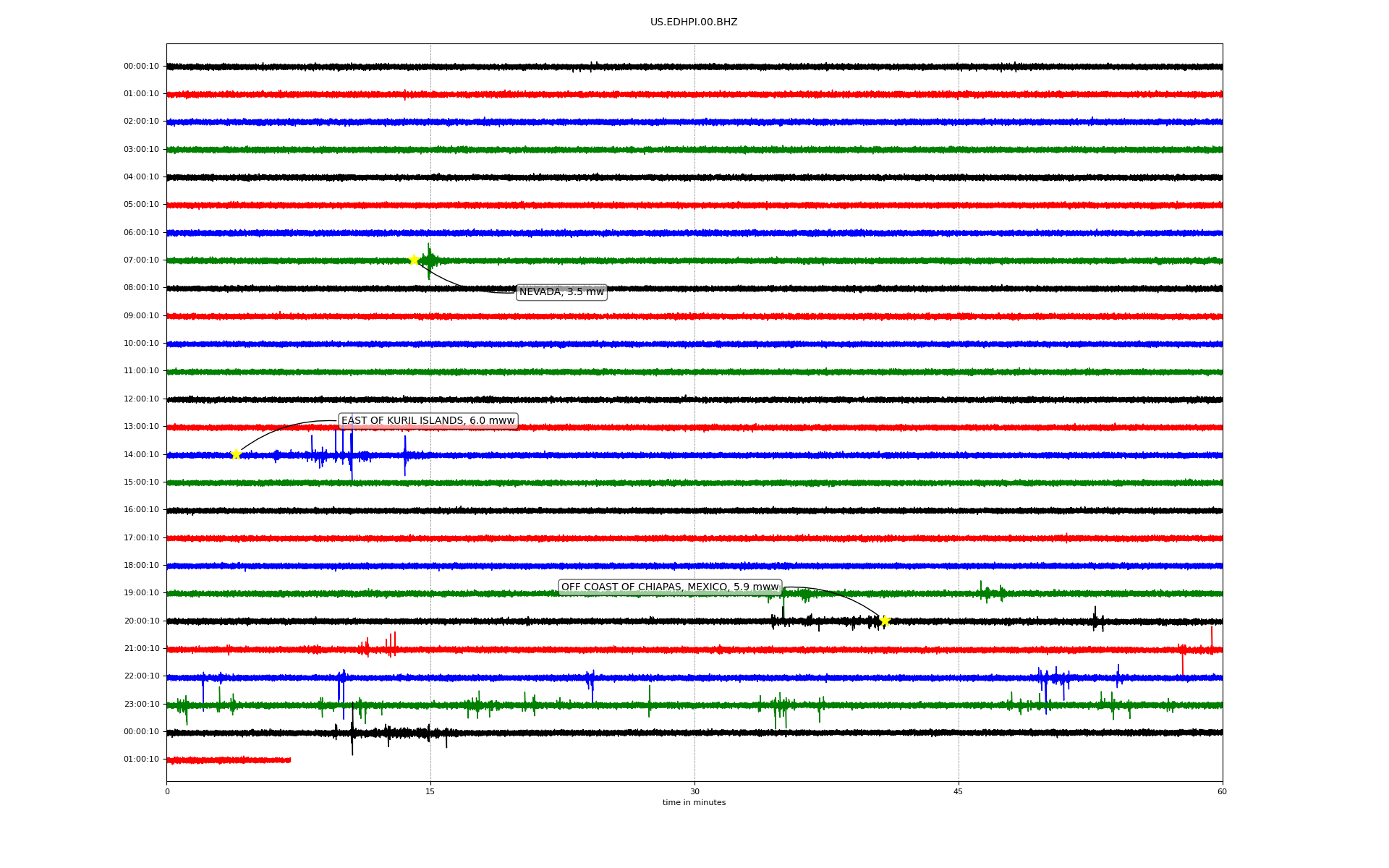1389x868 pixels.
Task: Click the x-axis tick label 15
Action: (x=430, y=792)
